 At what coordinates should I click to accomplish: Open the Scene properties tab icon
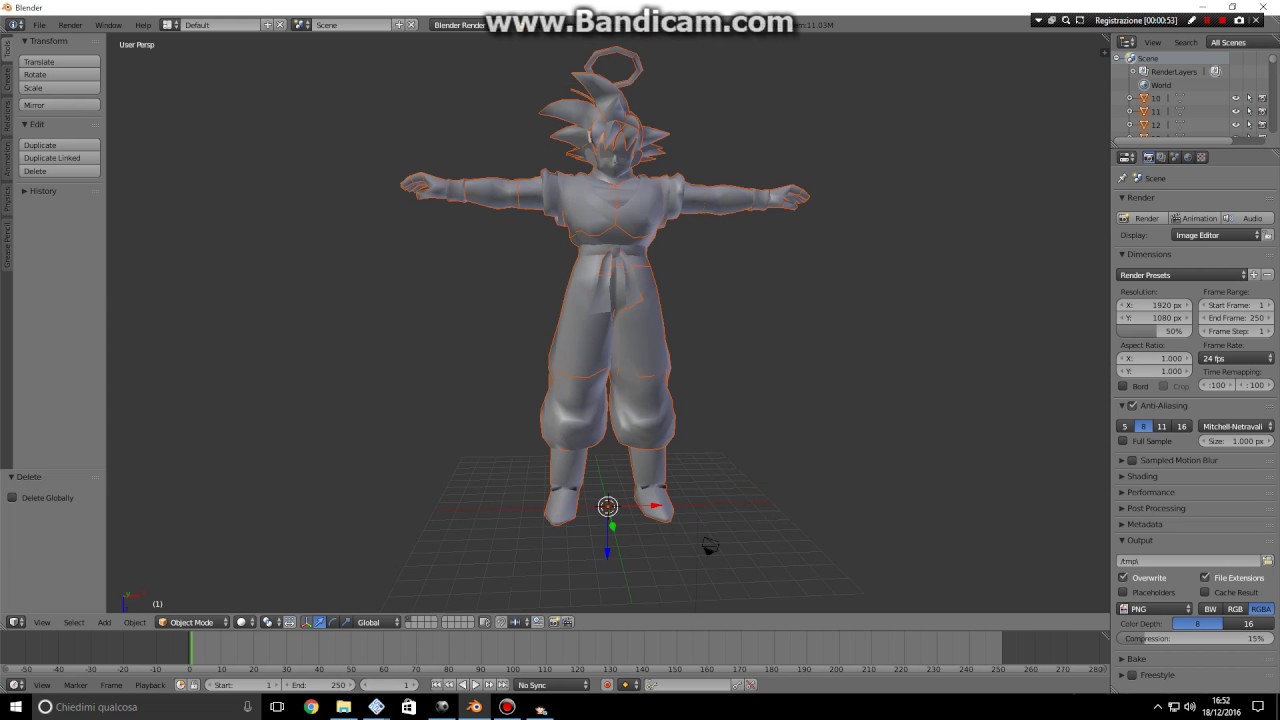[x=1175, y=157]
